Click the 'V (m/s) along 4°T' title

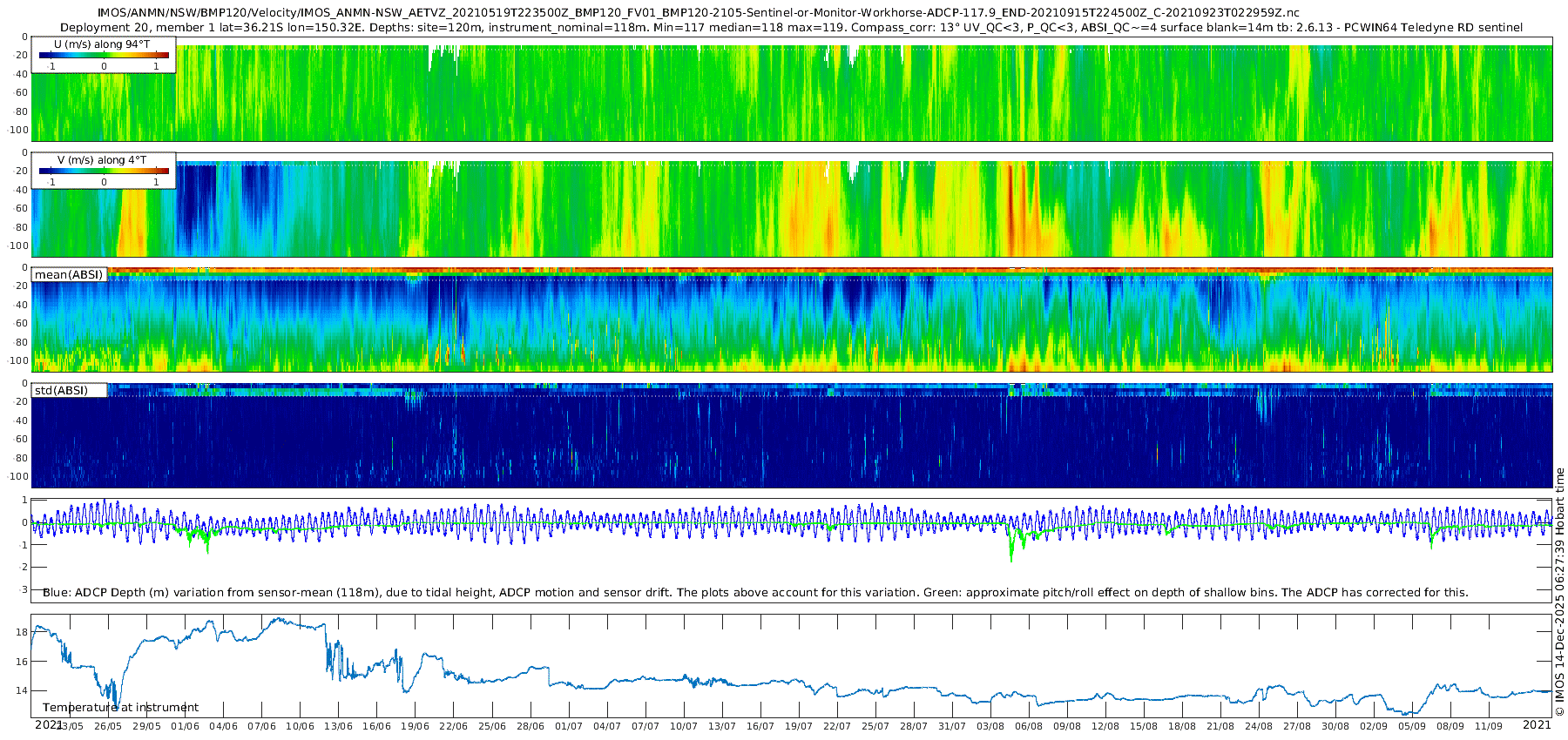(x=102, y=159)
